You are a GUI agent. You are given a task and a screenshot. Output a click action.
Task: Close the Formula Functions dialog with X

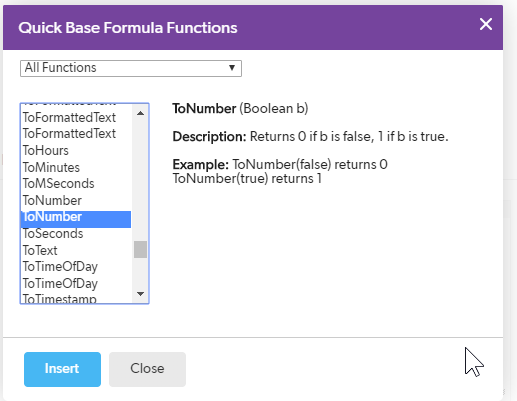pyautogui.click(x=486, y=24)
